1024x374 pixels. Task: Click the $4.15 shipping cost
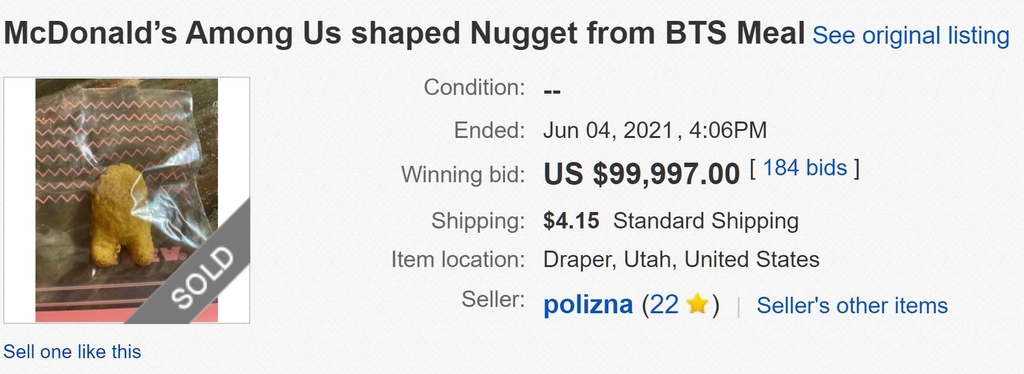click(x=571, y=221)
